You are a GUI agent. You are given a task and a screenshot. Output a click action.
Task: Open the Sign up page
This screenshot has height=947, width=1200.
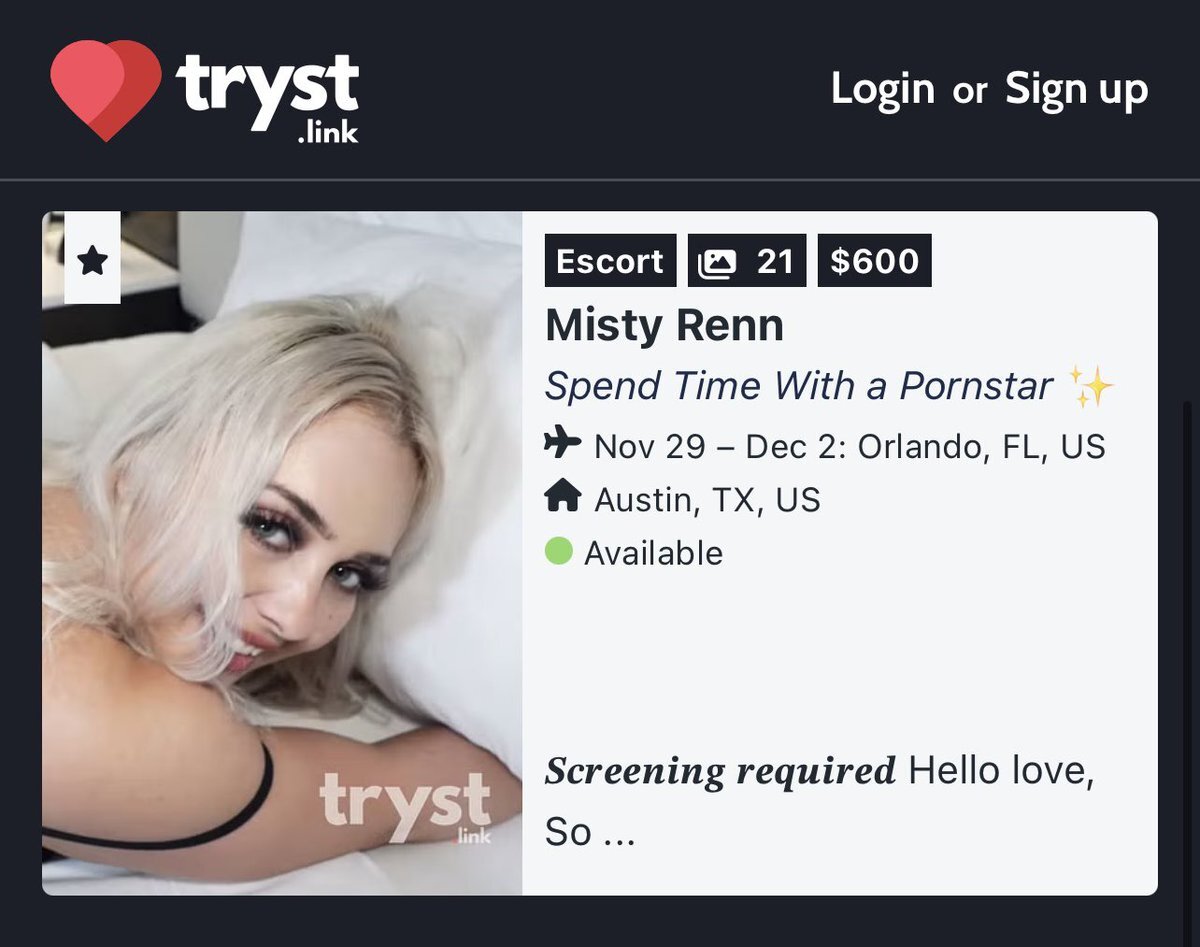(x=1077, y=90)
